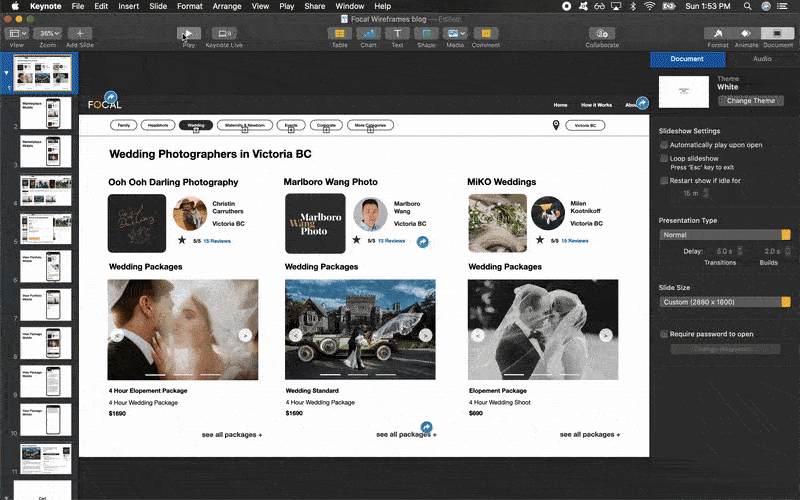The height and width of the screenshot is (500, 800).
Task: Switch to the Audio tab
Action: 761,59
